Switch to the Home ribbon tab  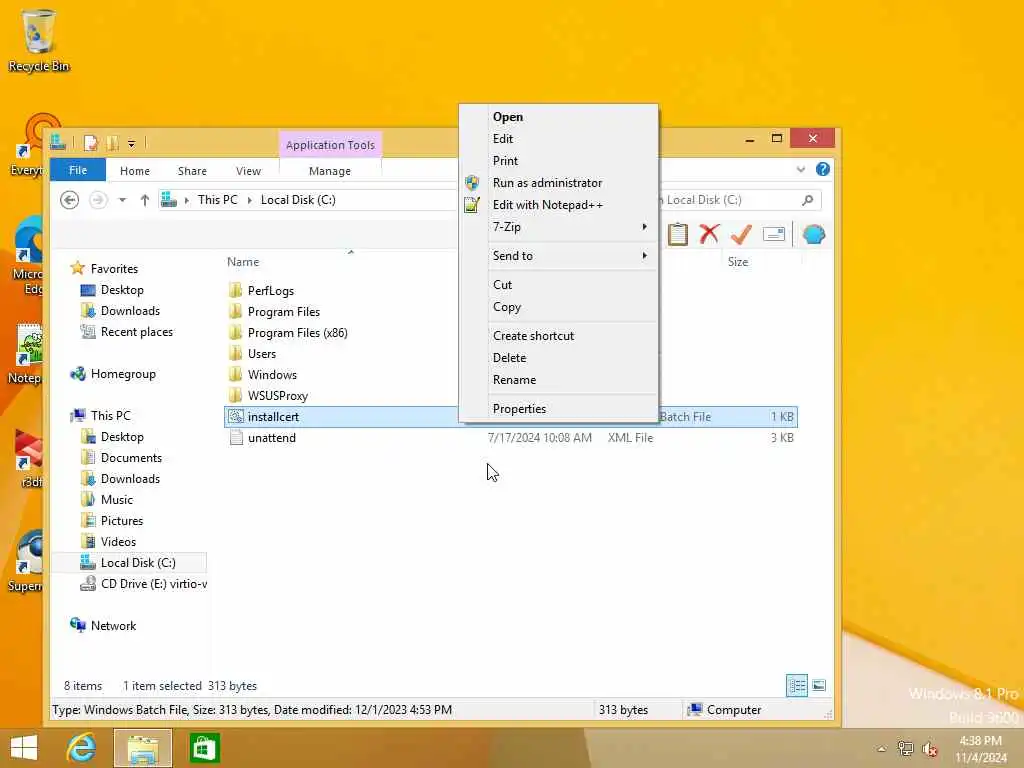coord(135,170)
